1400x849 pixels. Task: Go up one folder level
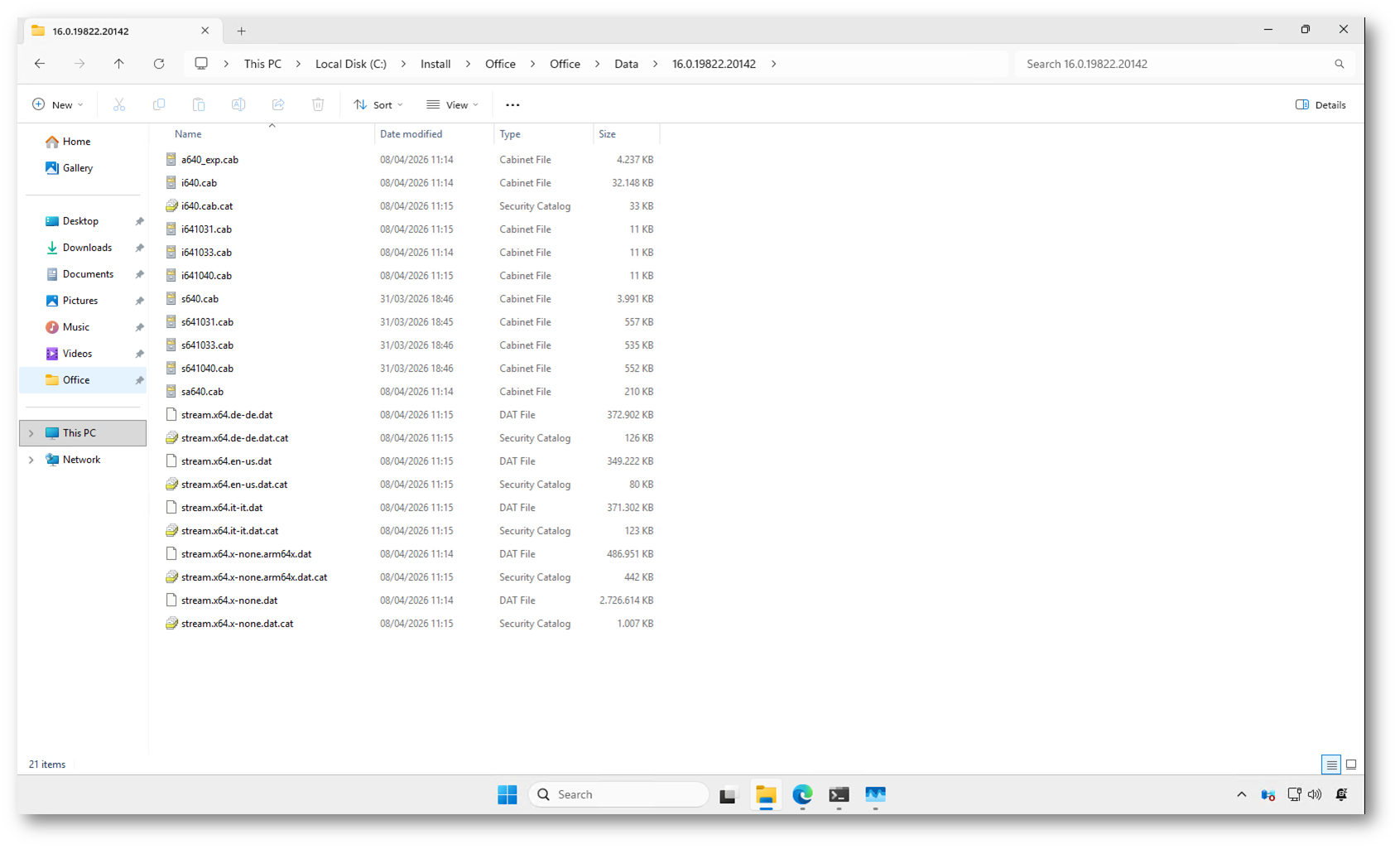coord(119,64)
